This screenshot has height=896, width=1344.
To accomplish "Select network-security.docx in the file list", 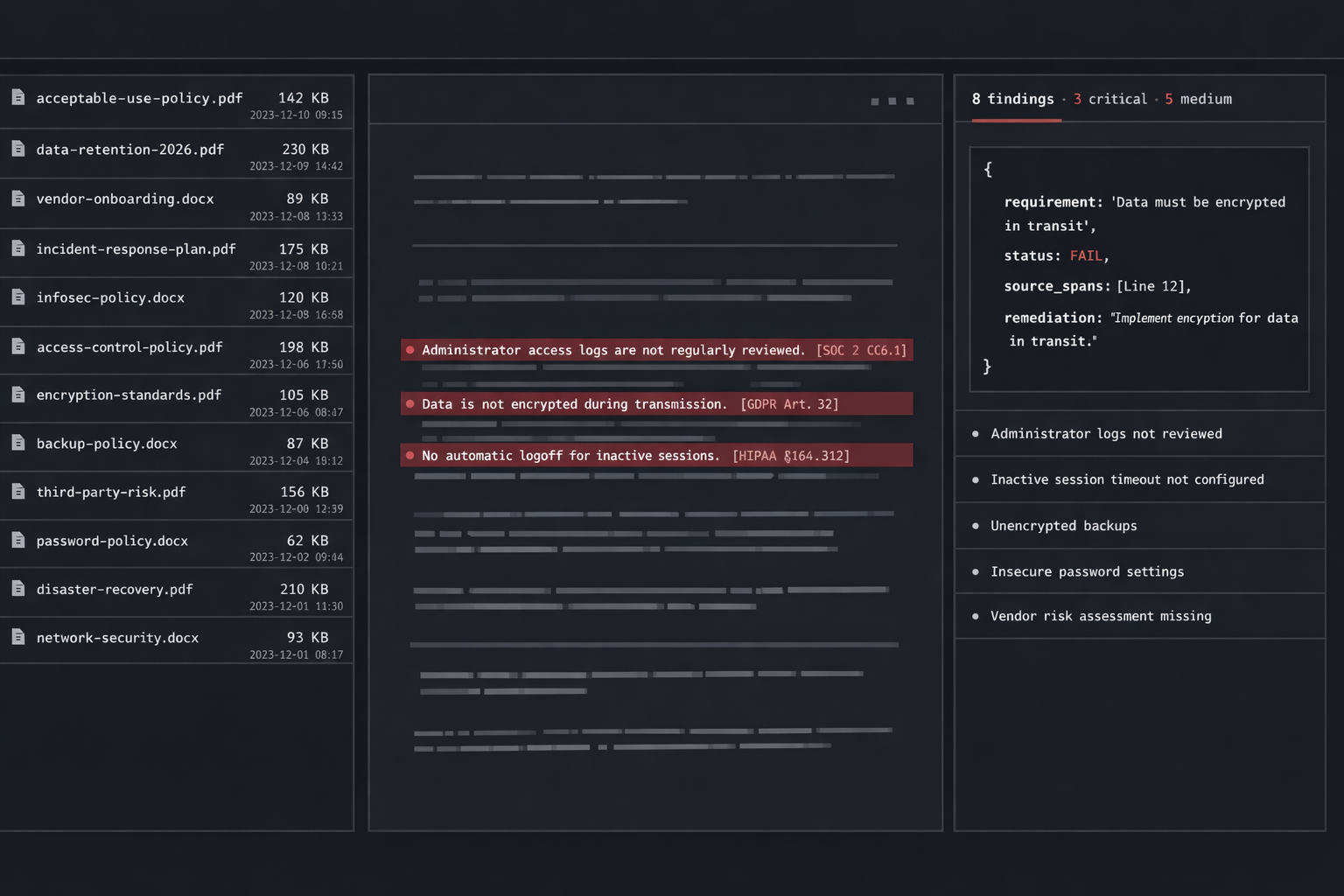I will [117, 638].
